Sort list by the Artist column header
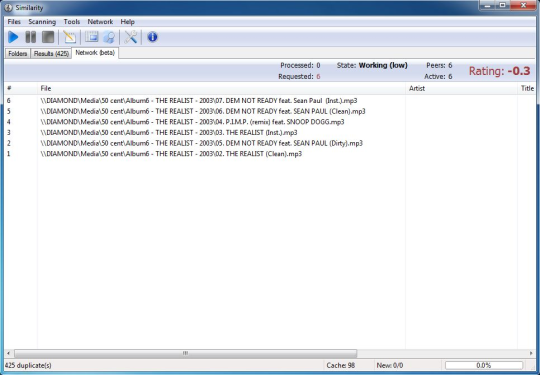The height and width of the screenshot is (375, 540). [x=461, y=88]
